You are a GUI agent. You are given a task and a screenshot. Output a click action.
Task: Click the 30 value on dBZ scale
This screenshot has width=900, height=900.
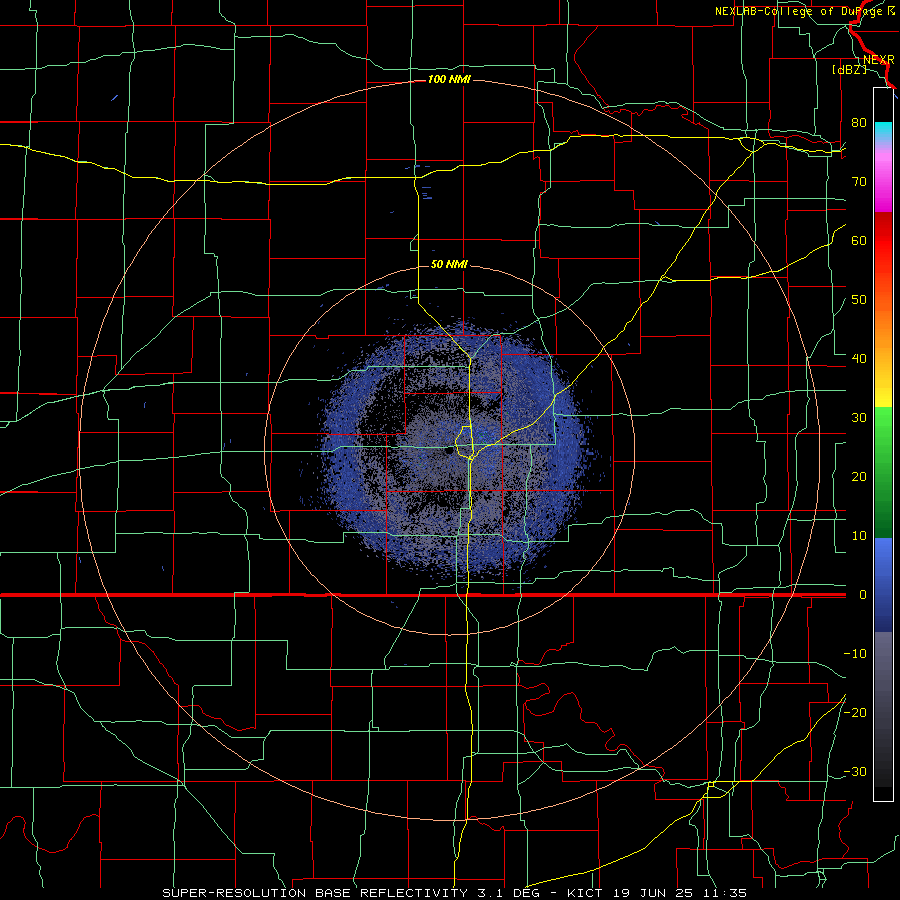click(x=859, y=417)
